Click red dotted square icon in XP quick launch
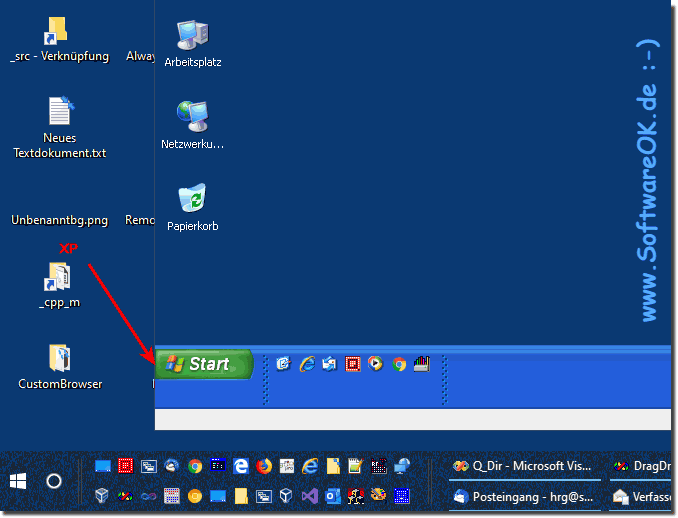 352,364
